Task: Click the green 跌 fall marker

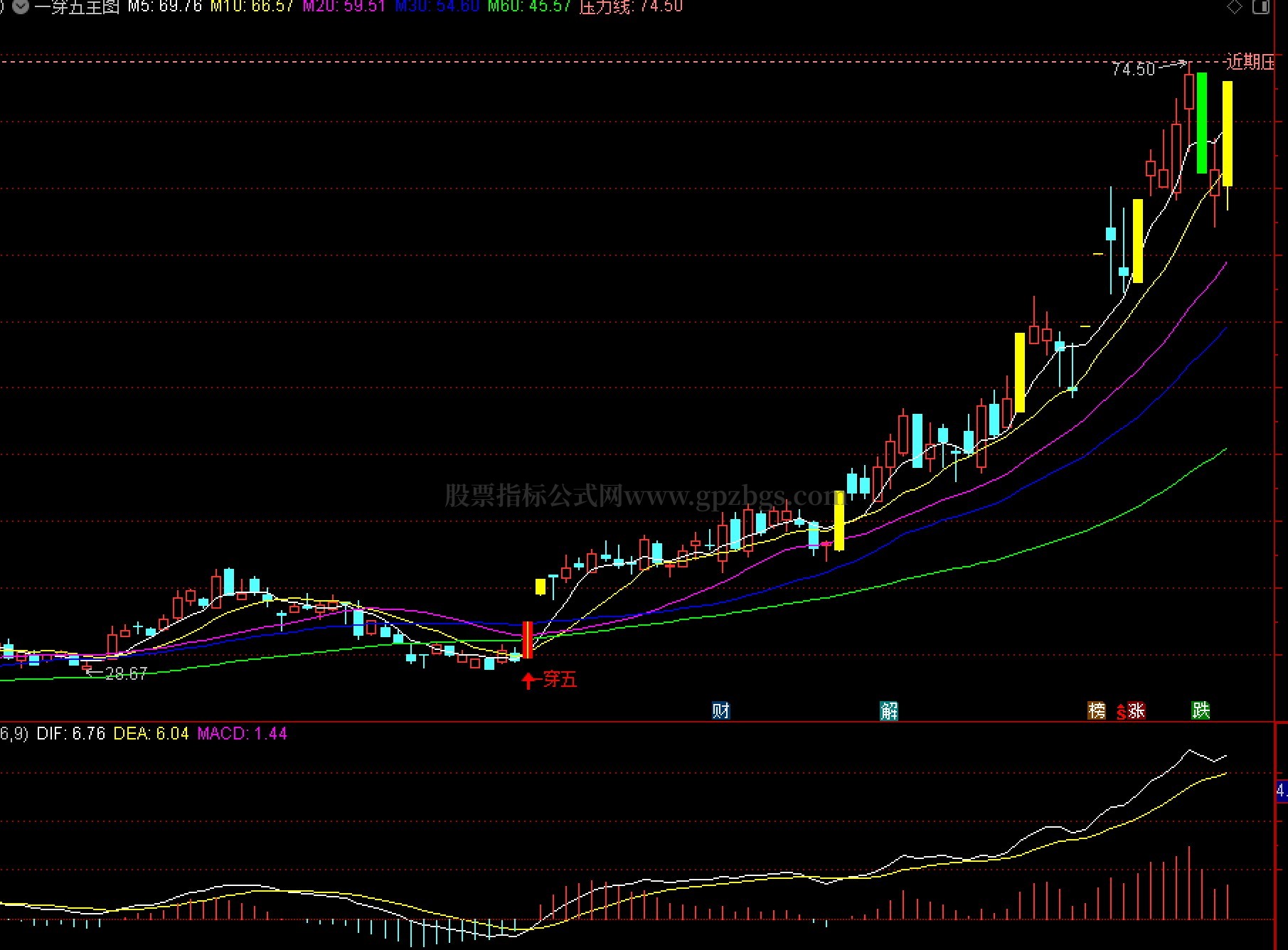Action: 1201,710
